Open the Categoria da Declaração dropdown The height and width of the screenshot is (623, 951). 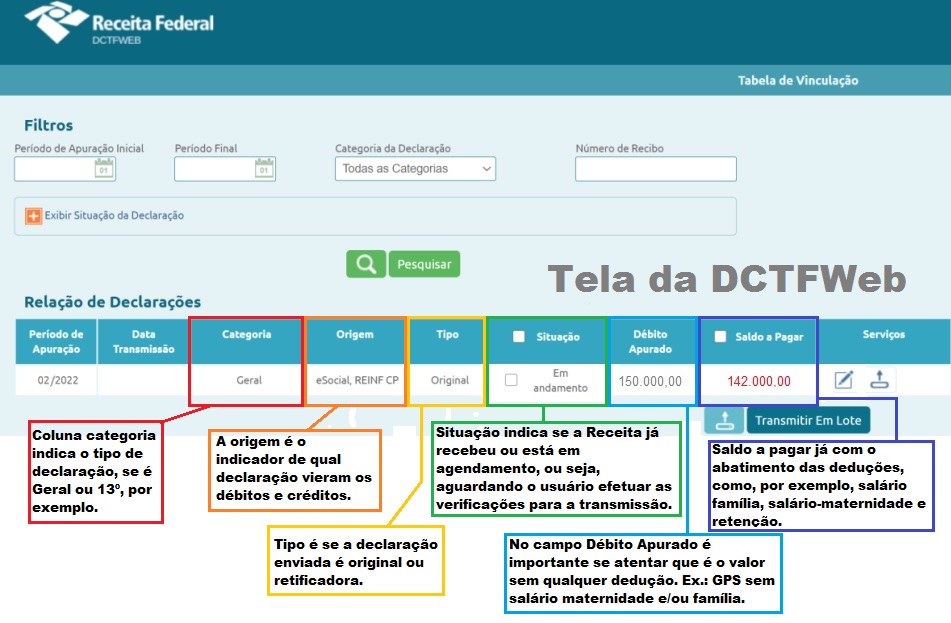[x=415, y=169]
